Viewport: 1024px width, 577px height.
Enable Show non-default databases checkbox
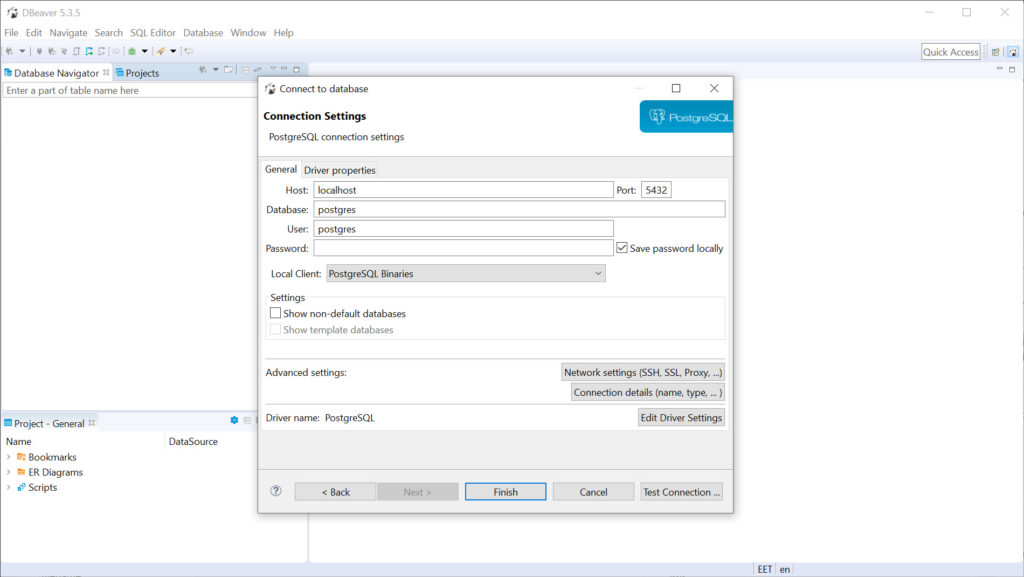click(276, 313)
